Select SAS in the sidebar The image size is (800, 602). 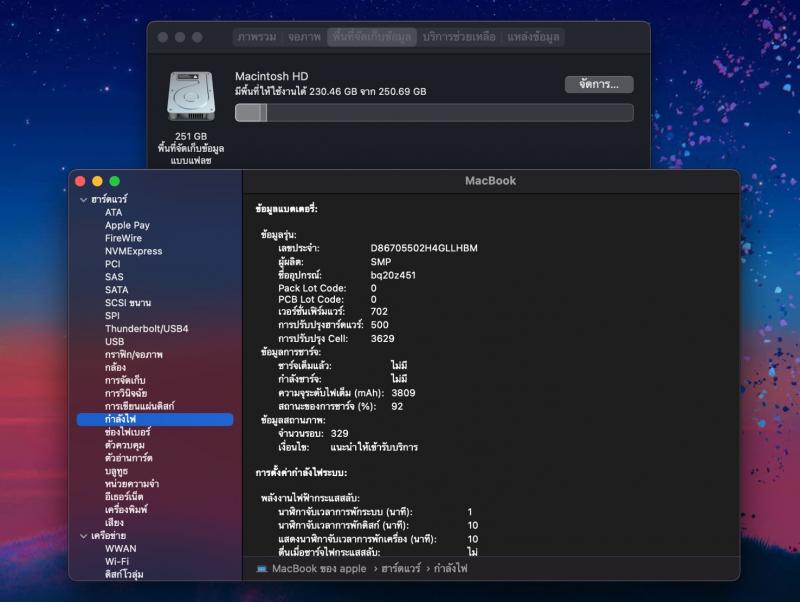(x=114, y=277)
